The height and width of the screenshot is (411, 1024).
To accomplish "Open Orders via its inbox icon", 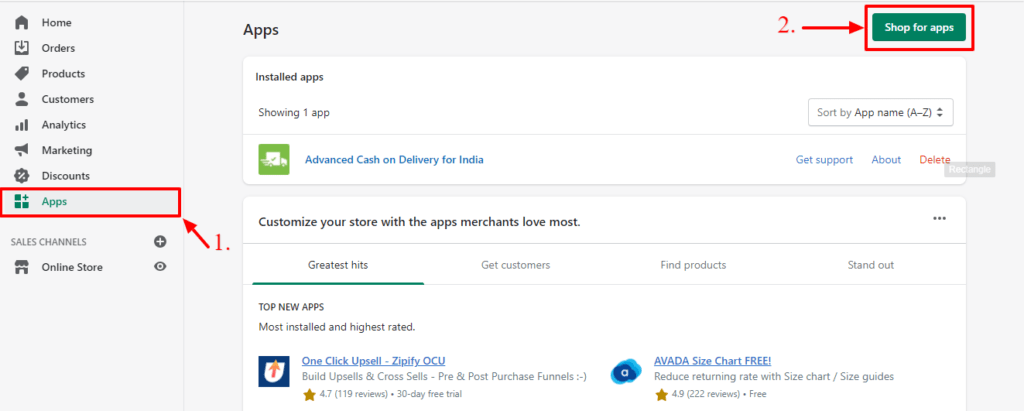I will click(21, 48).
